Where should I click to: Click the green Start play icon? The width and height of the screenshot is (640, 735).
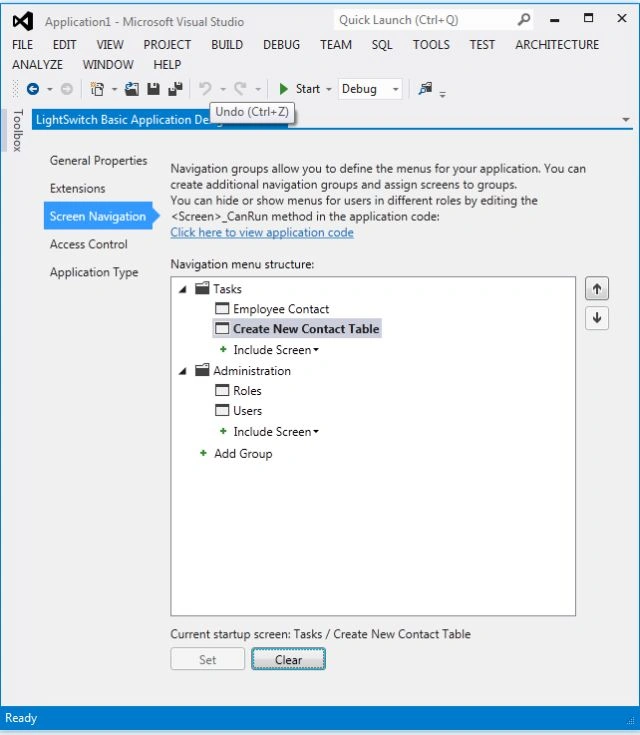click(283, 89)
